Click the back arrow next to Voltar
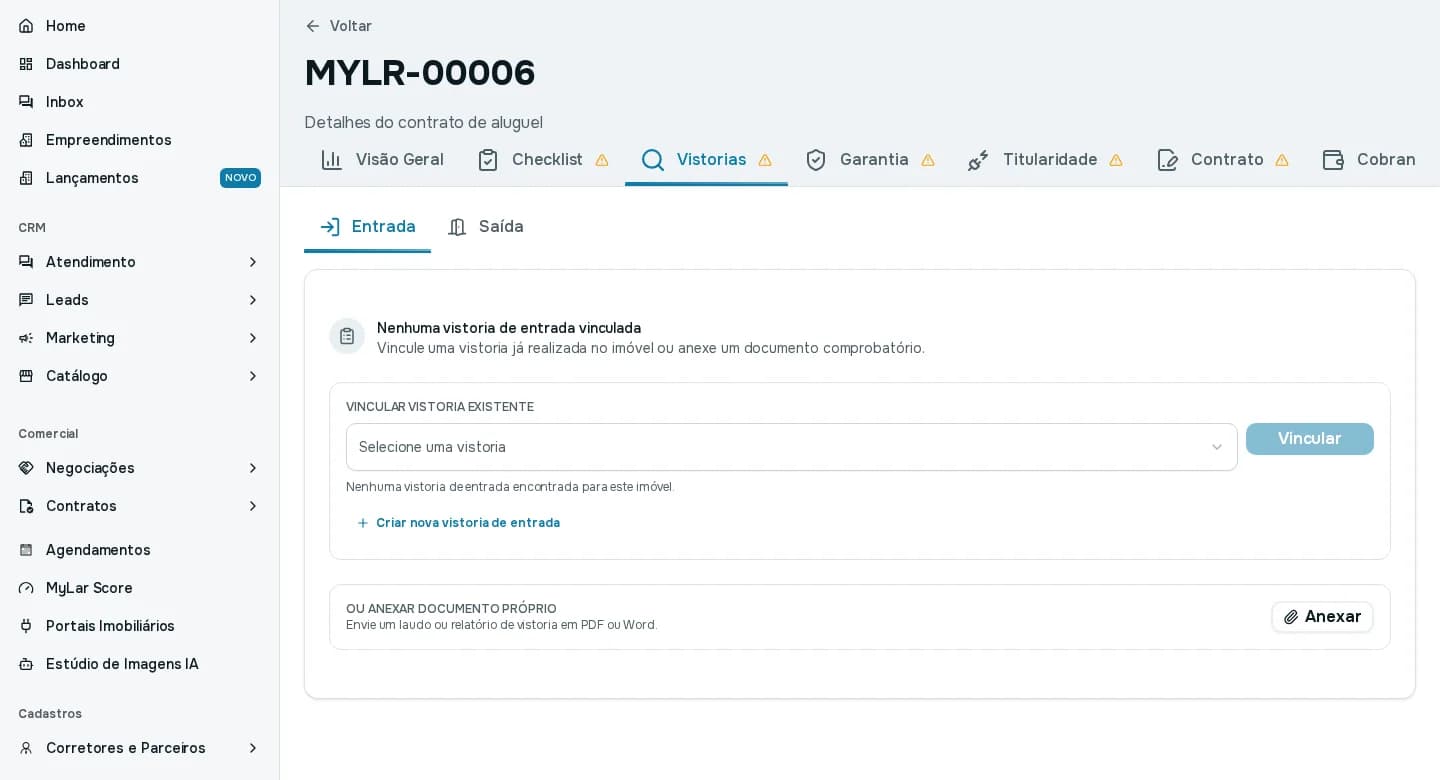The height and width of the screenshot is (780, 1440). (x=313, y=26)
